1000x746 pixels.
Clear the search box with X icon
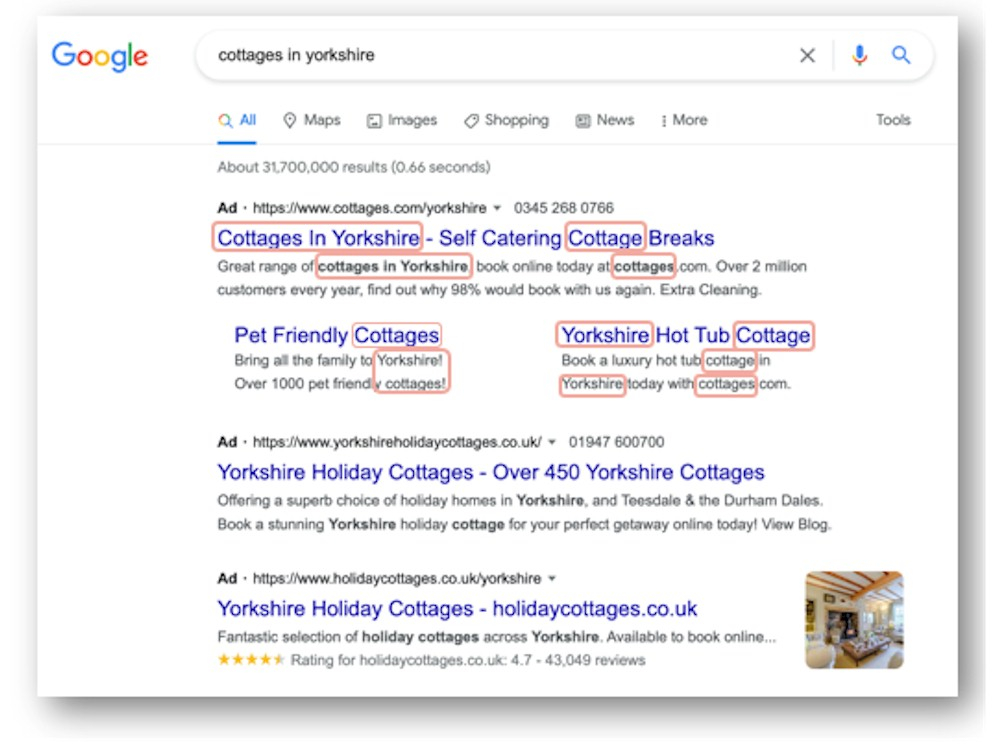tap(807, 55)
